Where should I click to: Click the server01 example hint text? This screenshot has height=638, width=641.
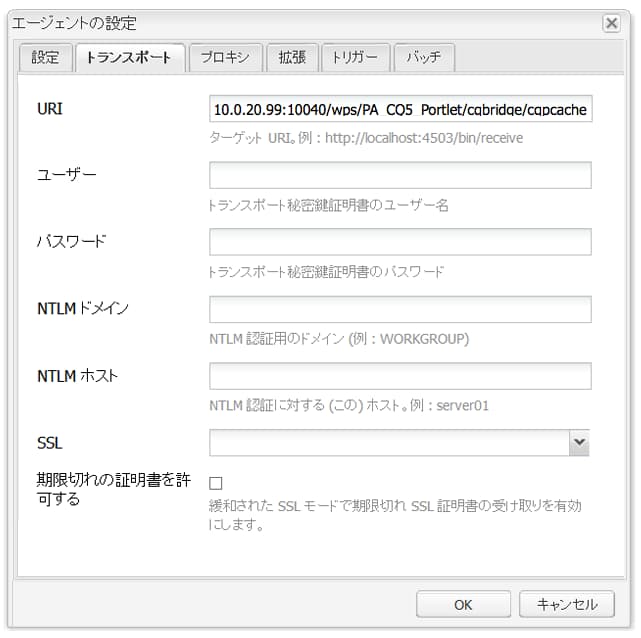(x=349, y=405)
